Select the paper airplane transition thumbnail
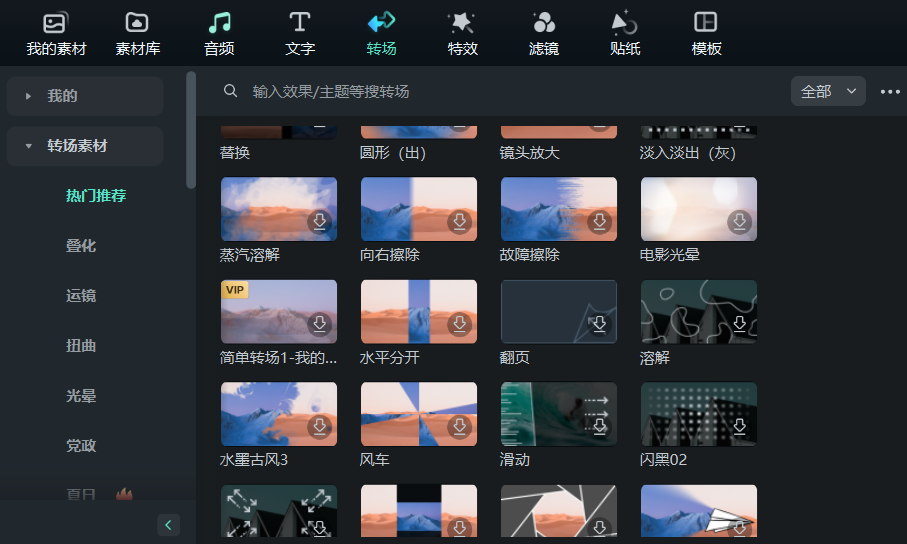 [x=699, y=511]
